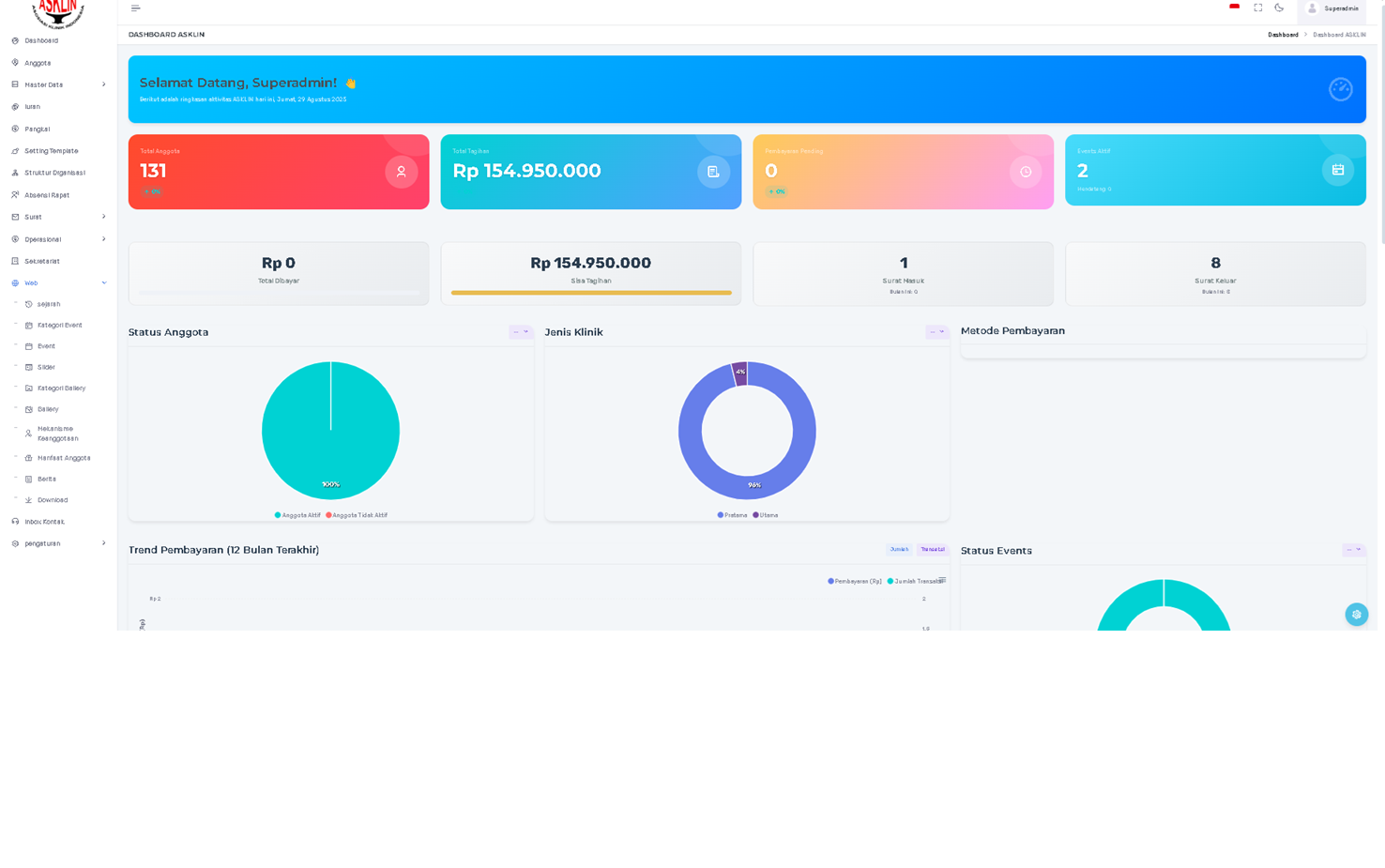Collapse the Web submenu
The image size is (1385, 868).
click(x=58, y=282)
